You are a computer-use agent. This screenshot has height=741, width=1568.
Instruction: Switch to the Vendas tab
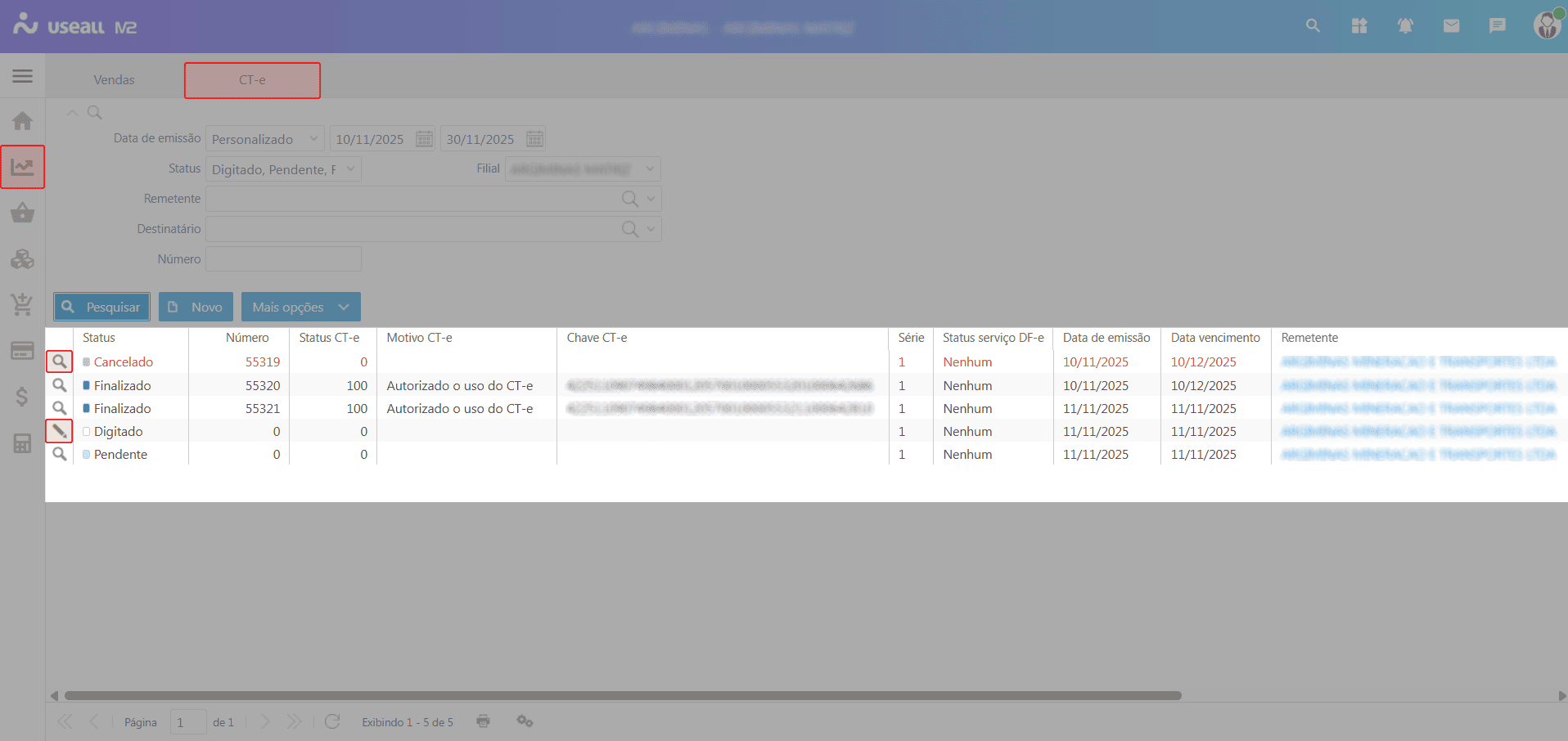pos(114,80)
